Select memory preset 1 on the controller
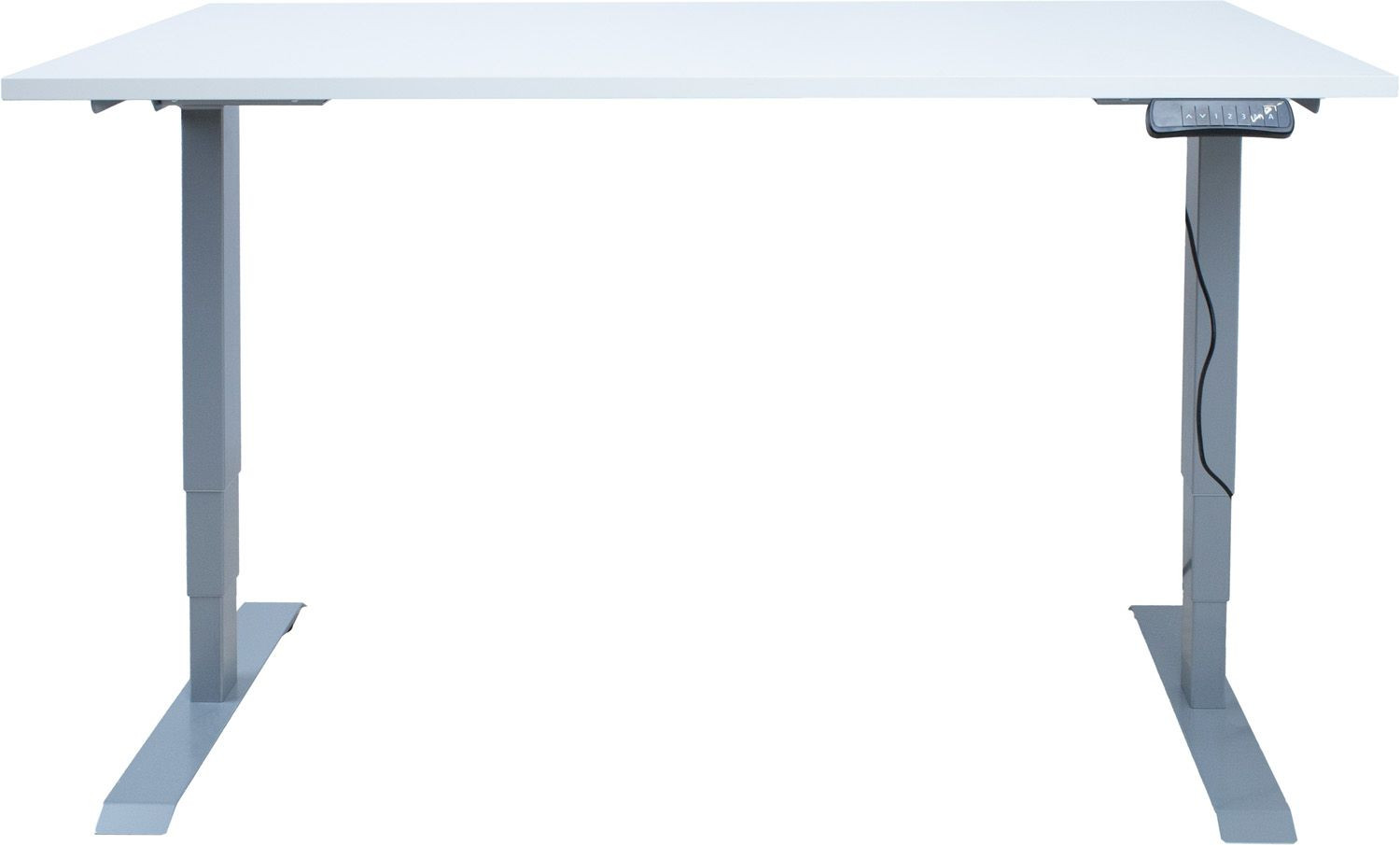Image resolution: width=1400 pixels, height=845 pixels. pos(1216,116)
